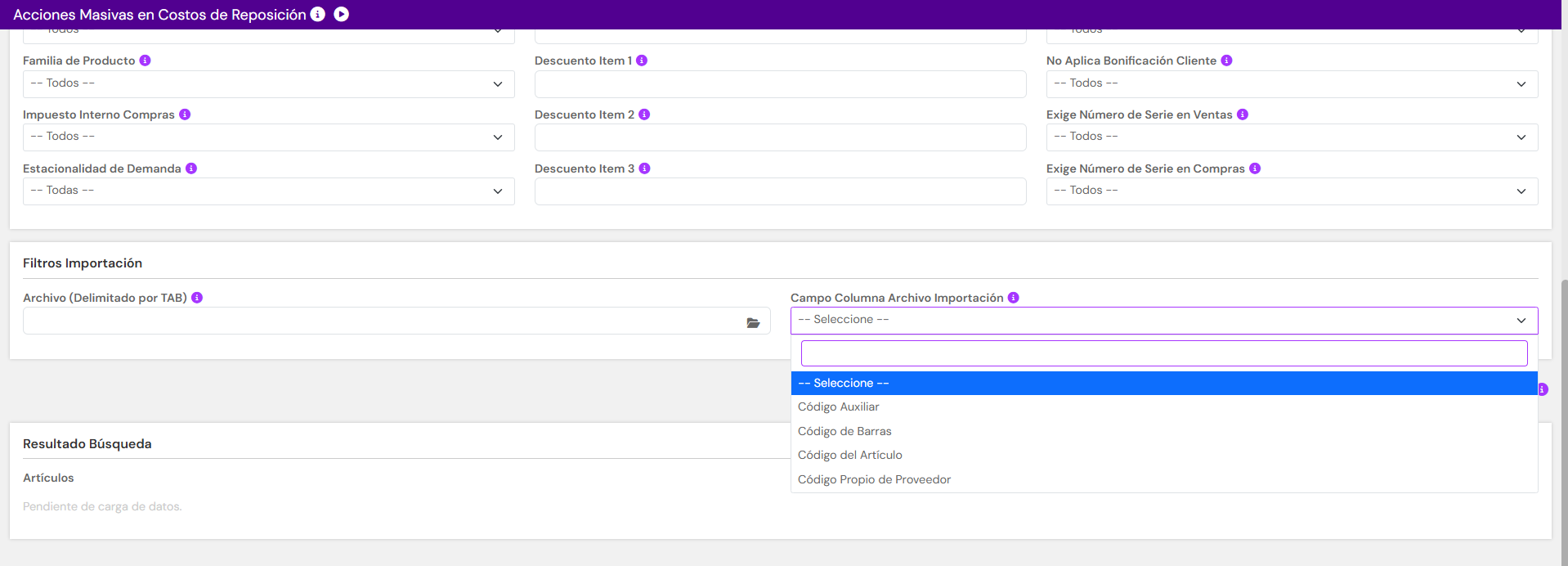Open Familia de Producto dropdown
Screen dimensions: 1568x566
[269, 83]
